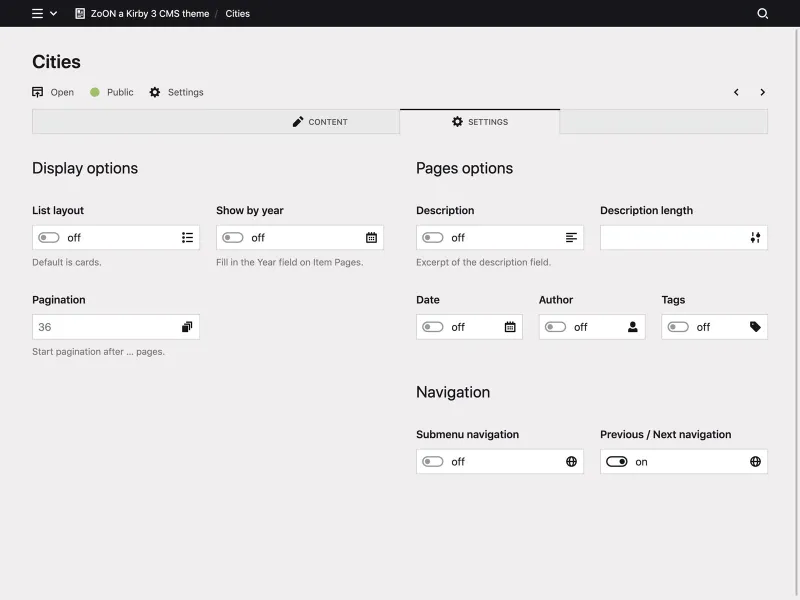Turn on the Date toggle
The width and height of the screenshot is (800, 600).
[x=430, y=326]
